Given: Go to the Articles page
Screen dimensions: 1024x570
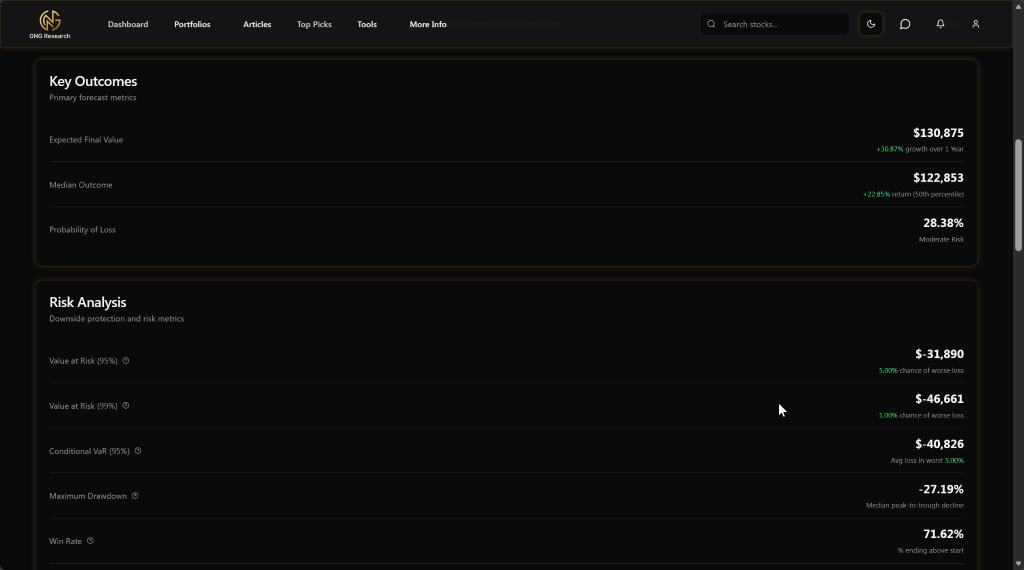Looking at the screenshot, I should click(x=257, y=24).
